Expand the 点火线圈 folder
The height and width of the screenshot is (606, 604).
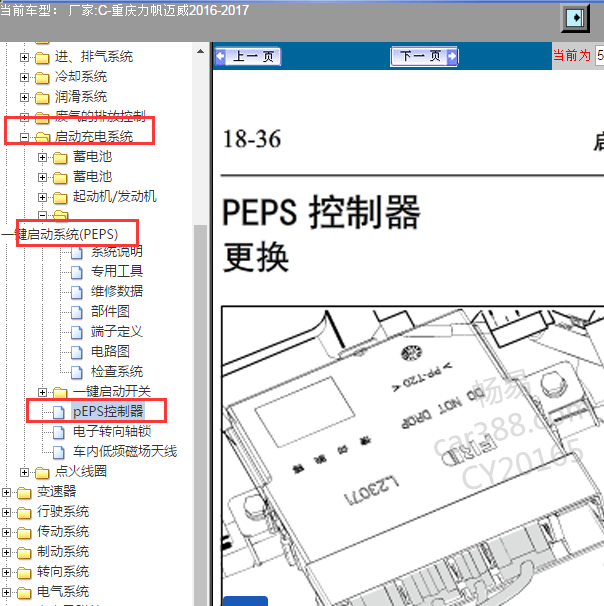click(x=24, y=472)
